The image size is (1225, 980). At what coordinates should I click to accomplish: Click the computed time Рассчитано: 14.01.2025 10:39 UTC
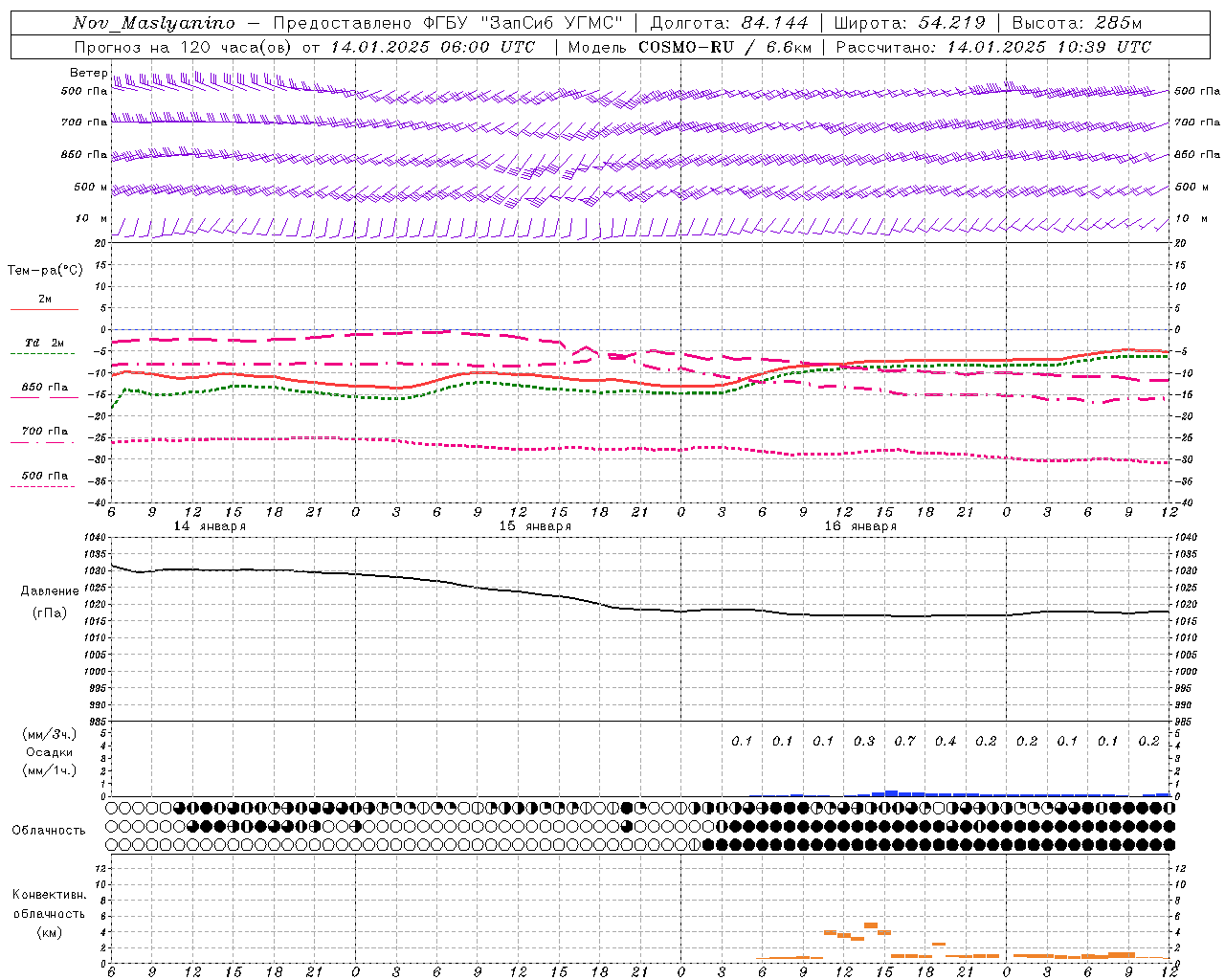(x=993, y=47)
